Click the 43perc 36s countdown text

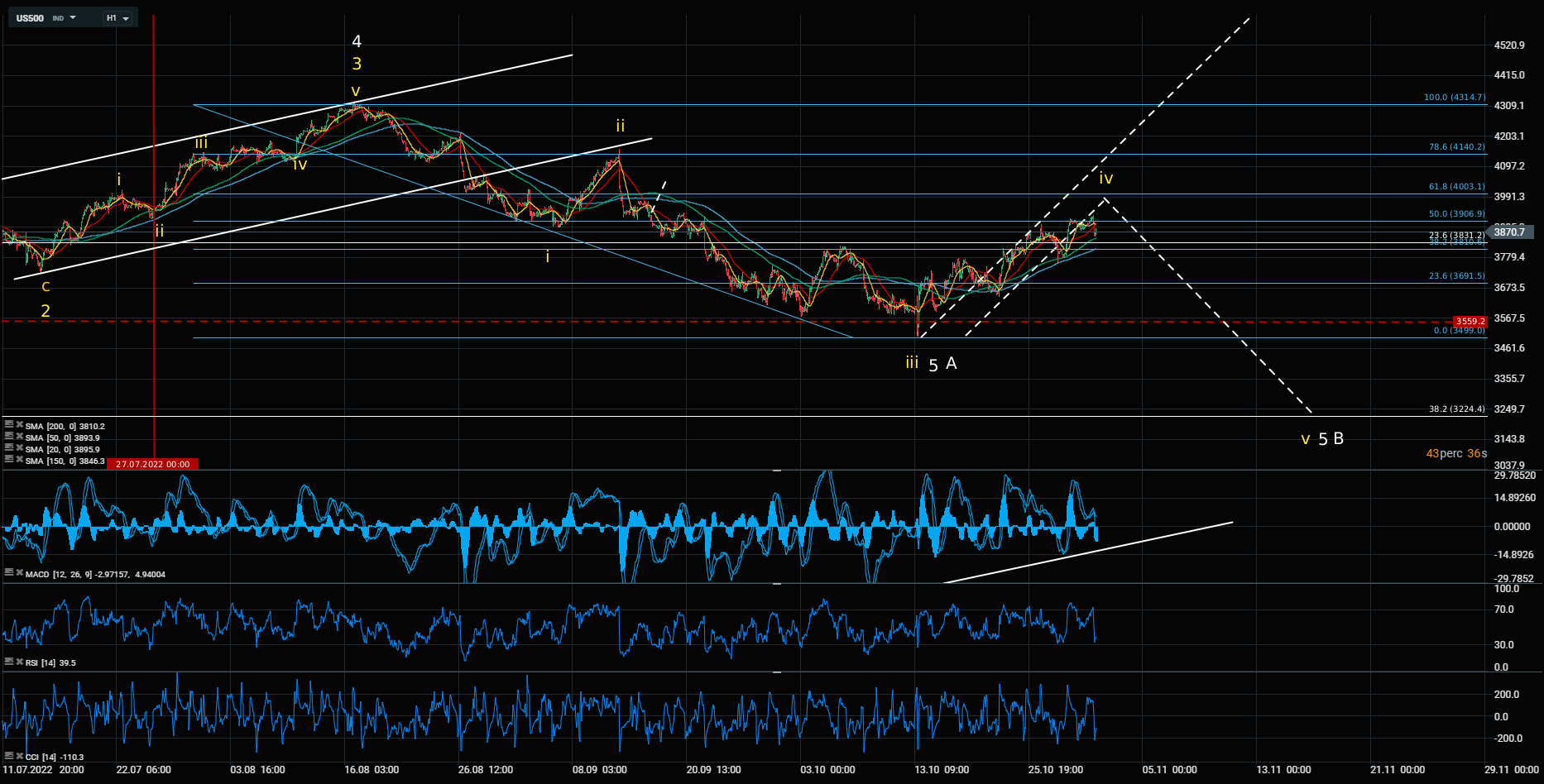pyautogui.click(x=1456, y=453)
